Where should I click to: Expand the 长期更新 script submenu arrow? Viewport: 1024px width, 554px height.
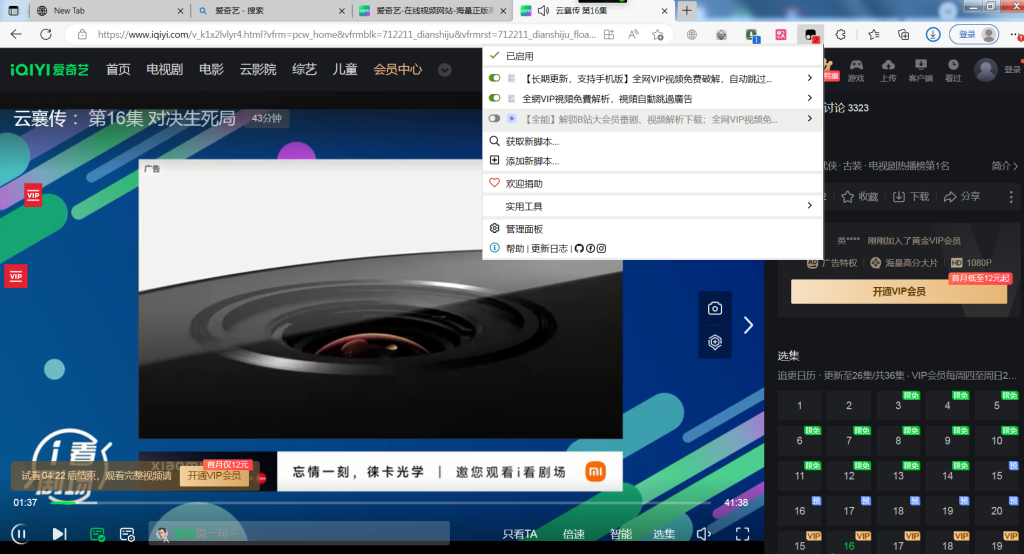click(x=810, y=78)
